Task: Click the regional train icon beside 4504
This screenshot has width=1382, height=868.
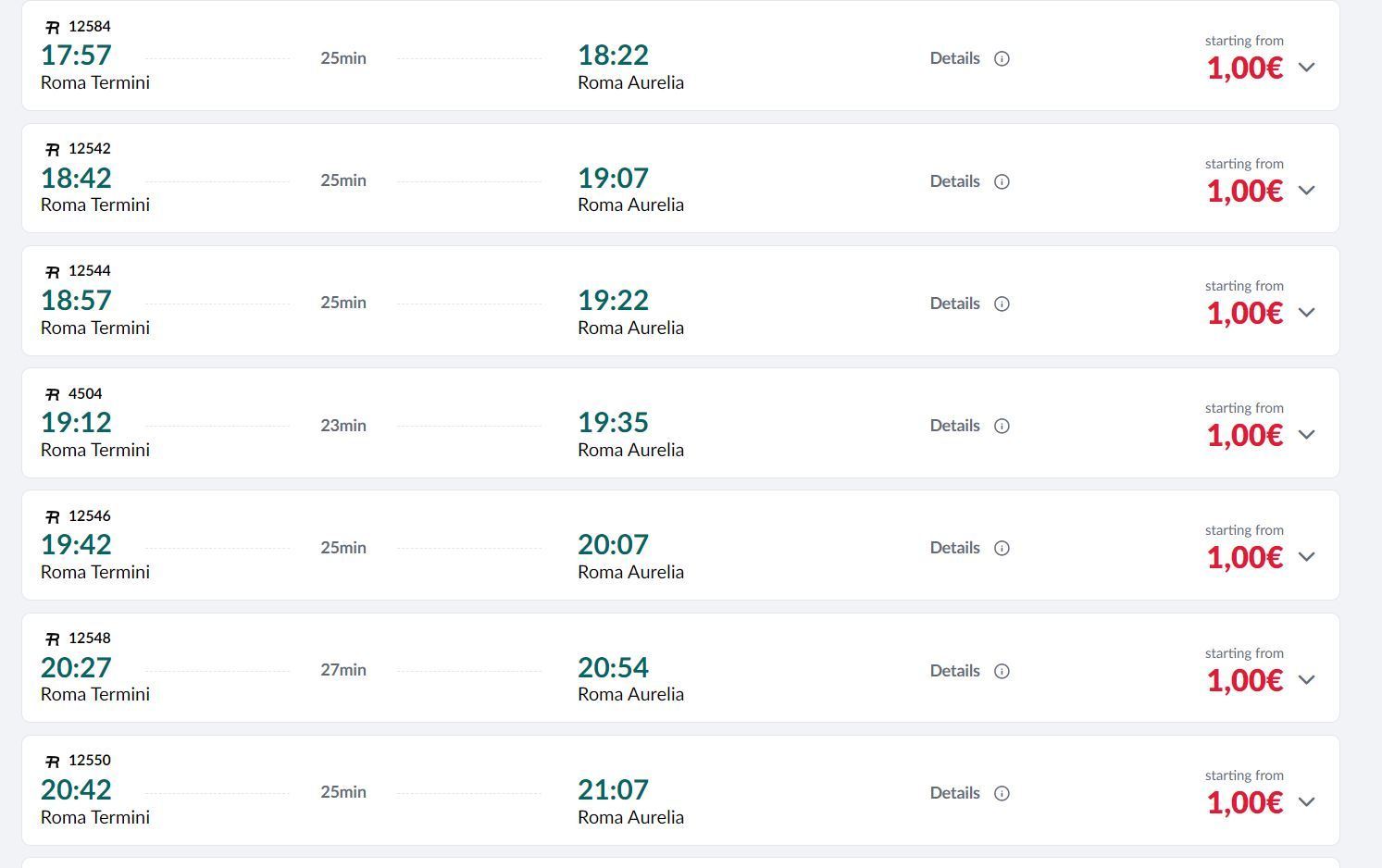Action: tap(53, 394)
